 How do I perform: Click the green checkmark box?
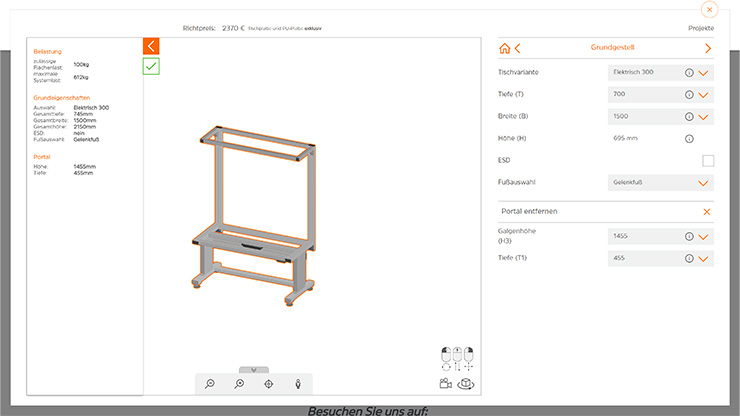(151, 66)
